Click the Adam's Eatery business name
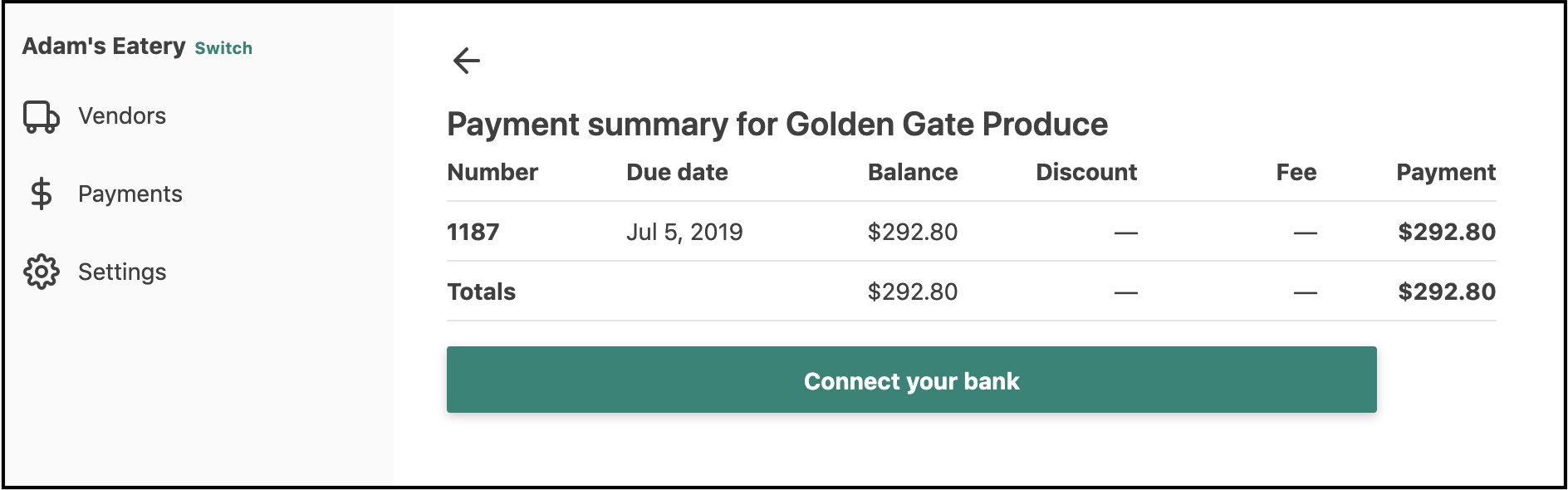The width and height of the screenshot is (1568, 490). (104, 46)
